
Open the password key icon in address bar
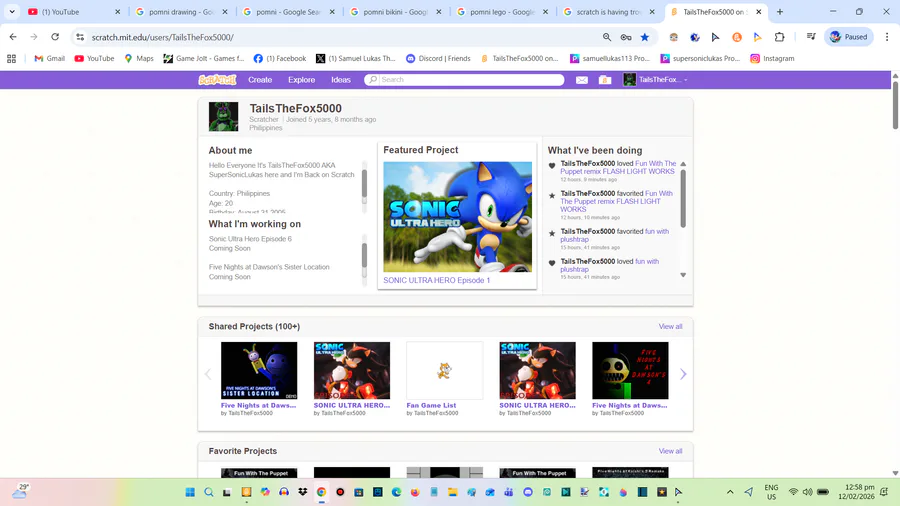(x=626, y=37)
